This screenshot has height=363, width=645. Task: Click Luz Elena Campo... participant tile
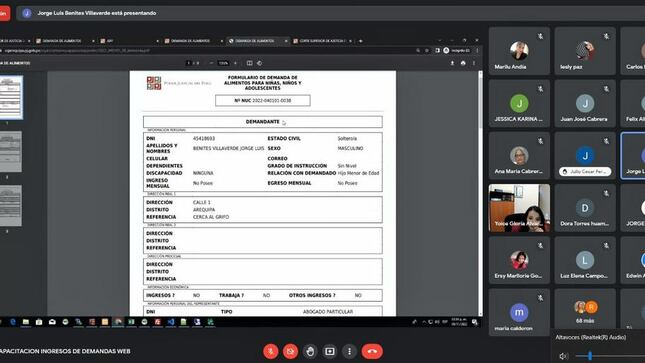(x=585, y=260)
